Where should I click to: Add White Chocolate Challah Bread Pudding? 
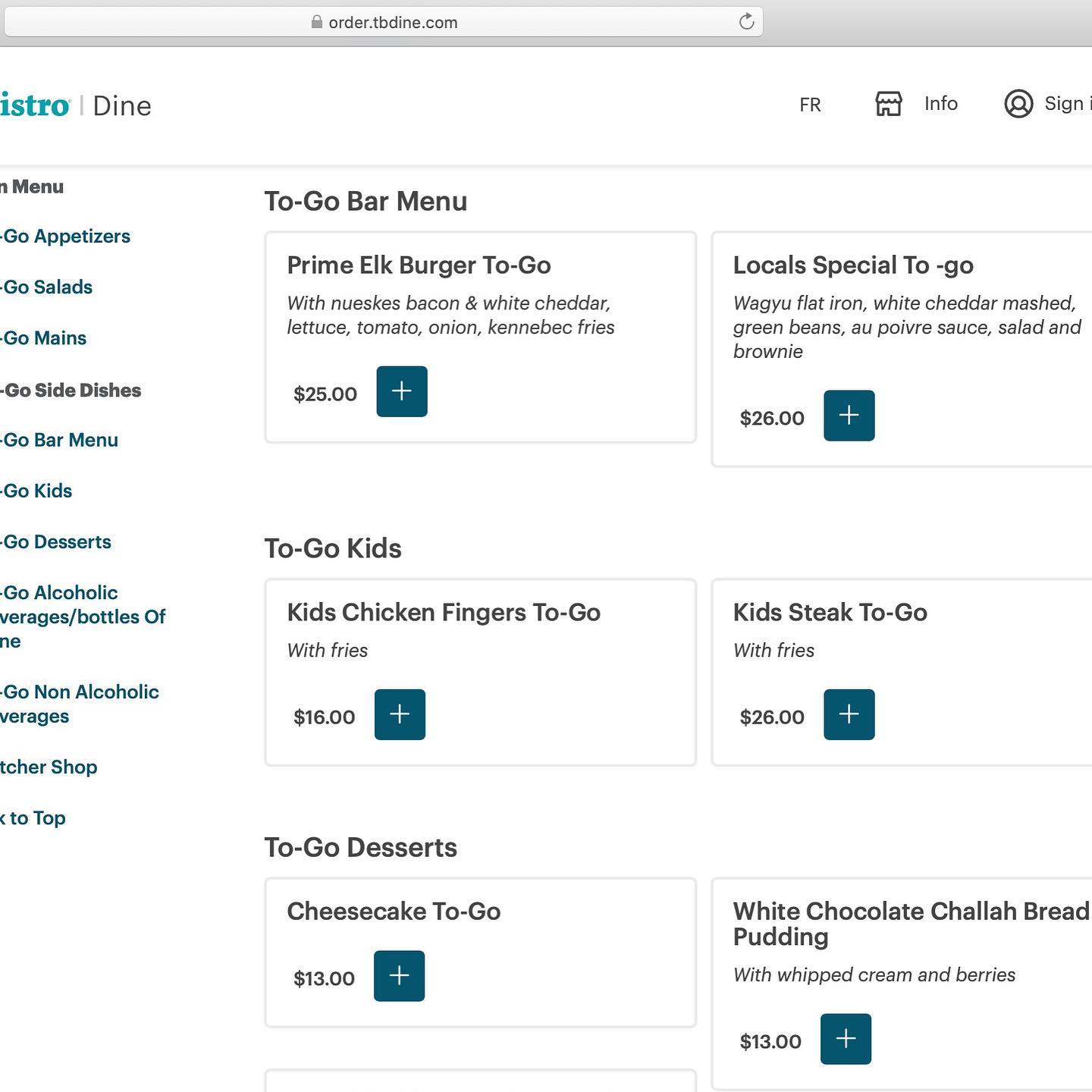point(846,1039)
